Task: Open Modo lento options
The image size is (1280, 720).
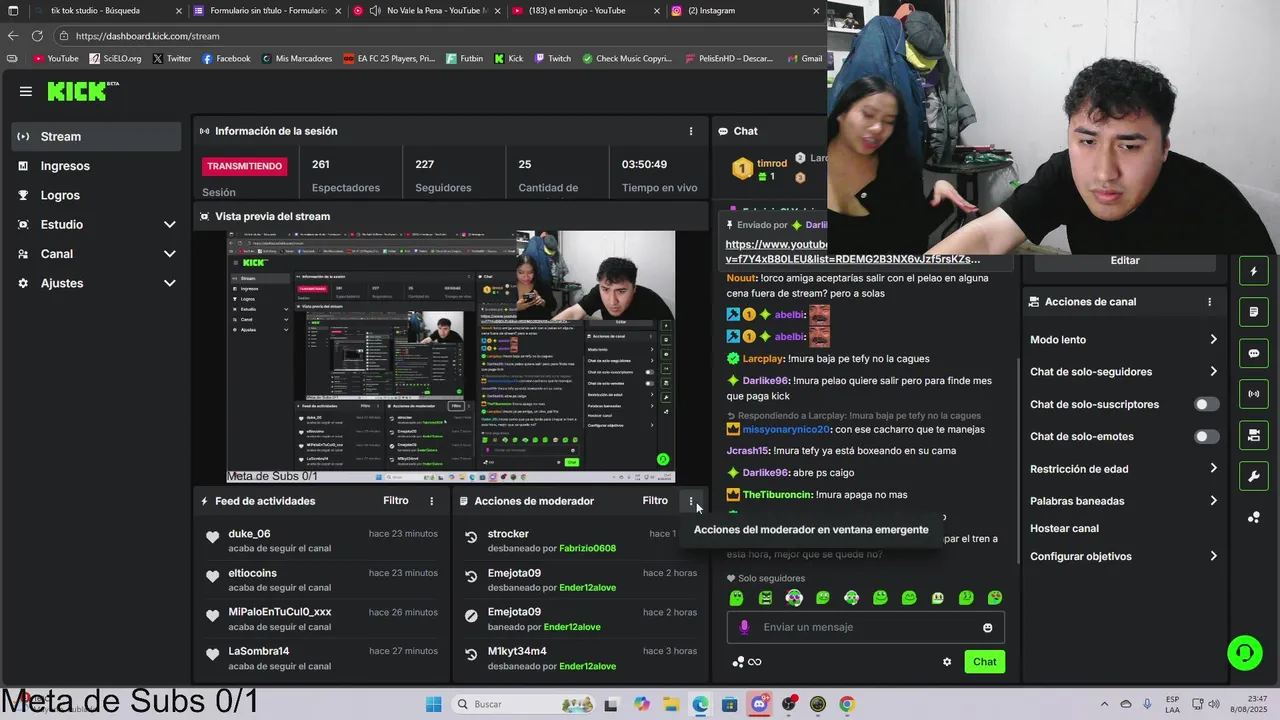Action: tap(1124, 340)
